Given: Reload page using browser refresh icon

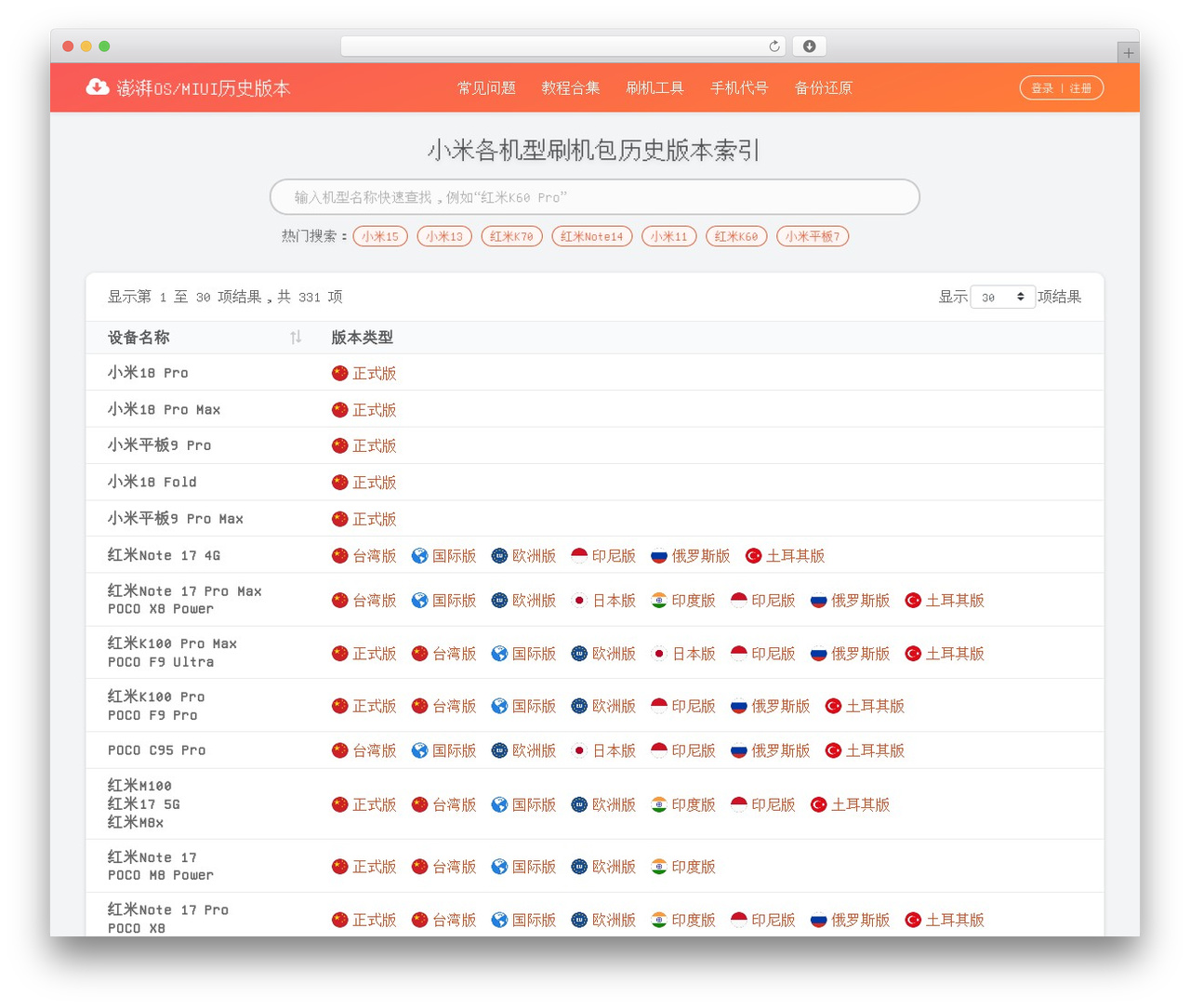Looking at the screenshot, I should 774,46.
